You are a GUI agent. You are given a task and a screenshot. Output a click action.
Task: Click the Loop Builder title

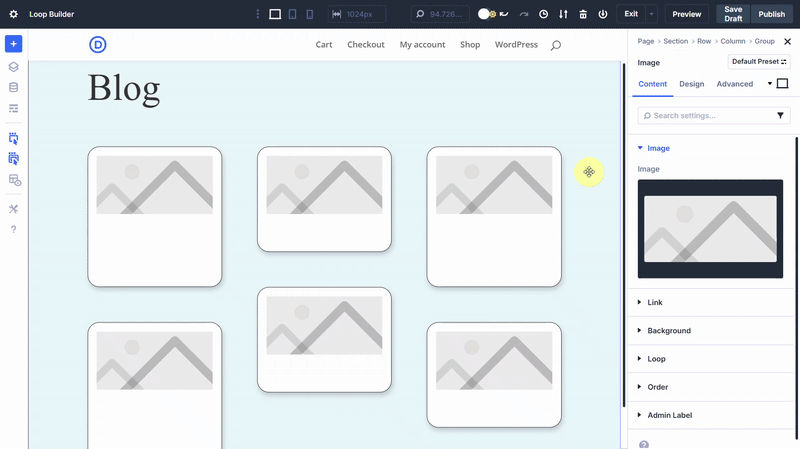(x=52, y=14)
